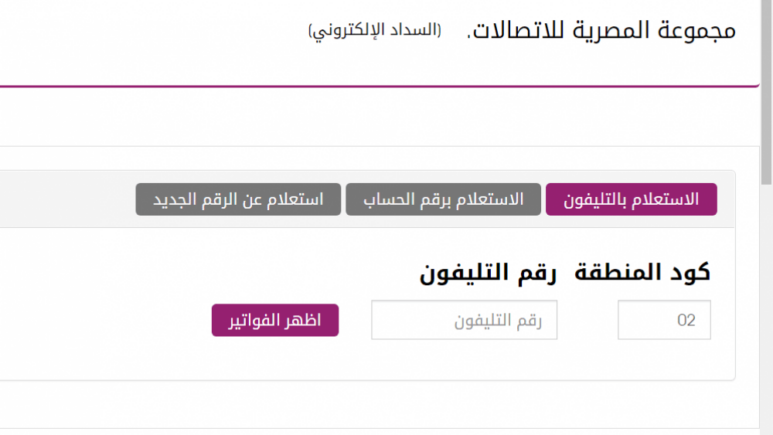The height and width of the screenshot is (435, 773).
Task: Click the مجموعة المصرية للاتصالات heading
Action: point(601,30)
